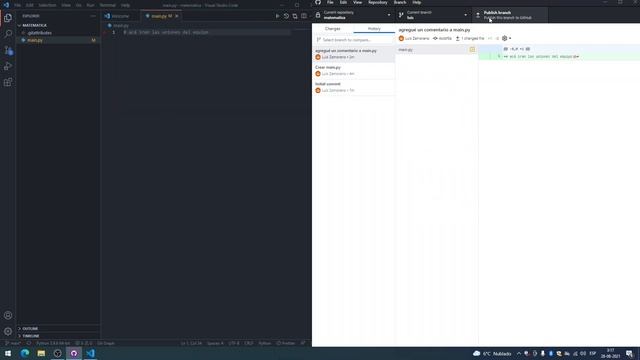Click CRLF line ending in status bar
640x360 pixels.
(249, 343)
